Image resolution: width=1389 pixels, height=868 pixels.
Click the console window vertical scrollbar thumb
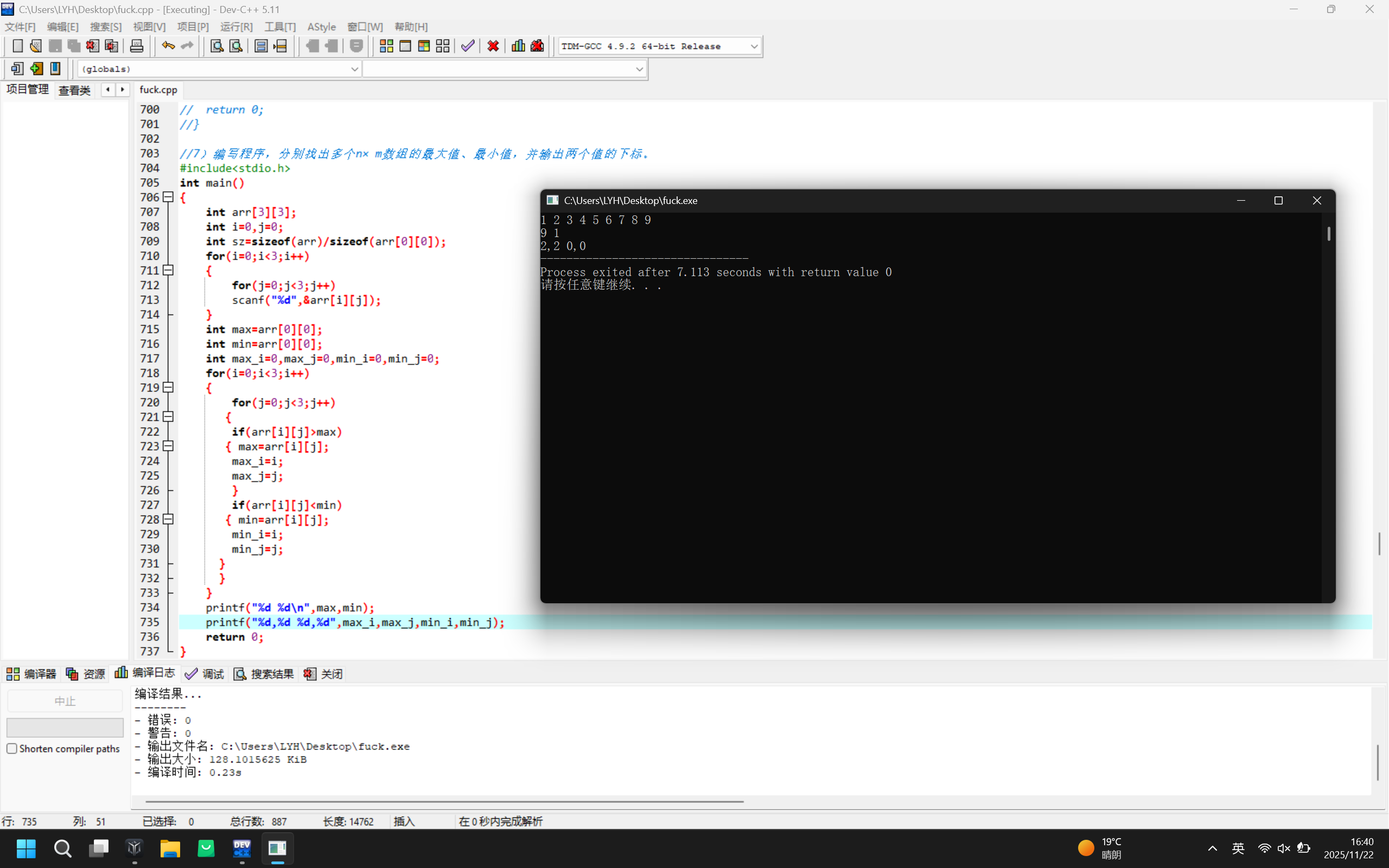[x=1328, y=233]
